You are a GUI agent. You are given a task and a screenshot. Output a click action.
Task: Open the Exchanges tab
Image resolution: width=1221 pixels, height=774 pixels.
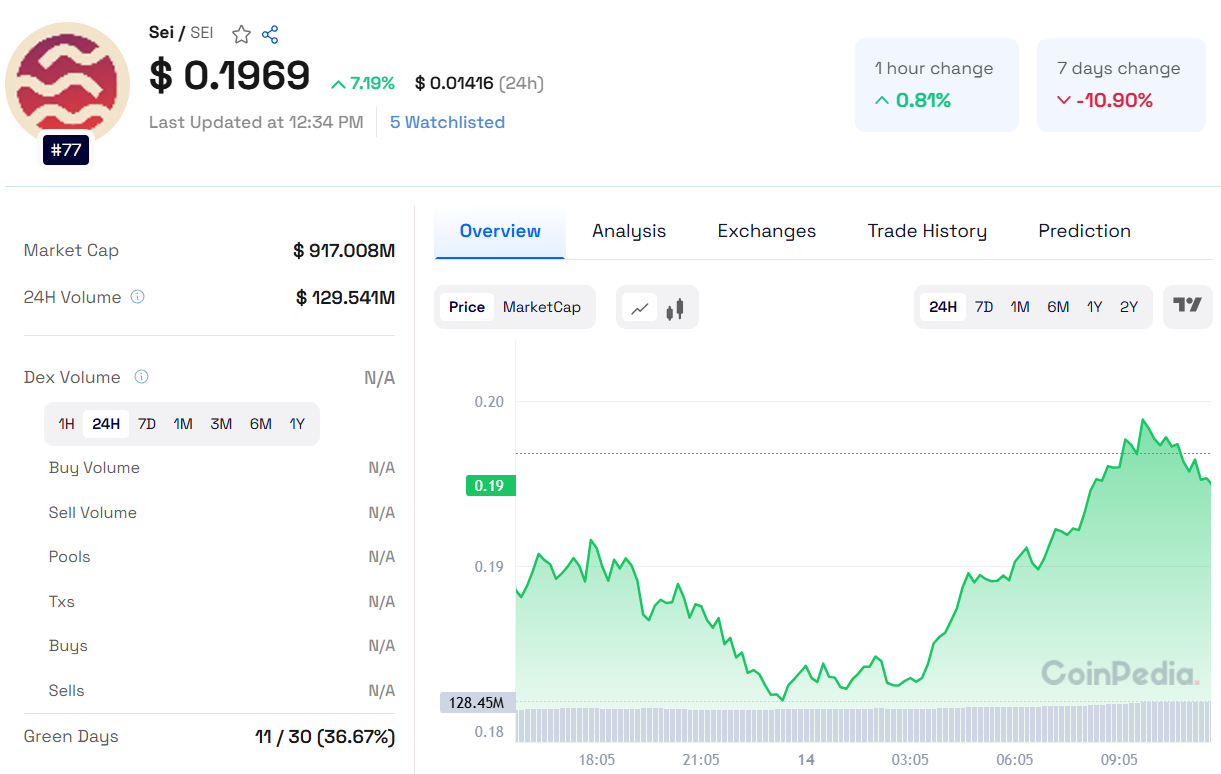767,231
